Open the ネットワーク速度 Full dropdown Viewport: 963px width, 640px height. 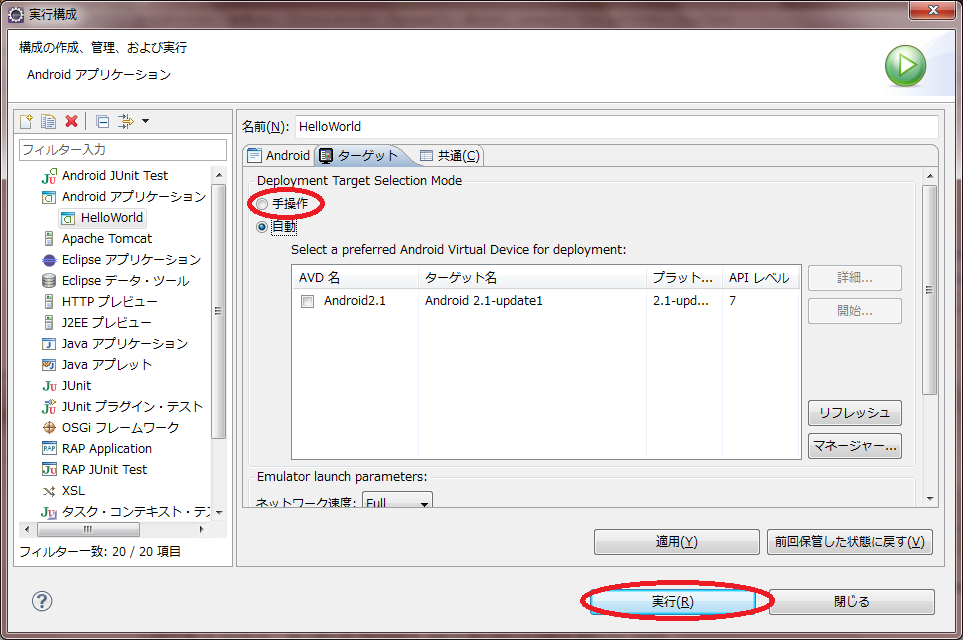397,500
